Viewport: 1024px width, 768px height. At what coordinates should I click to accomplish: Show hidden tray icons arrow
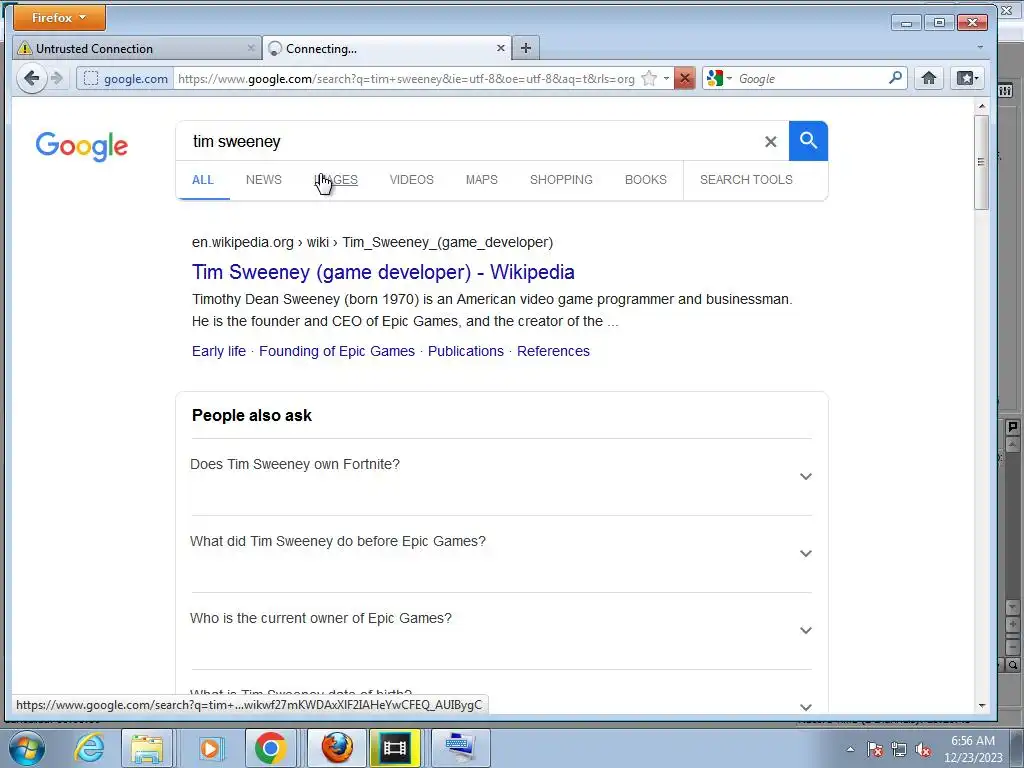(850, 749)
